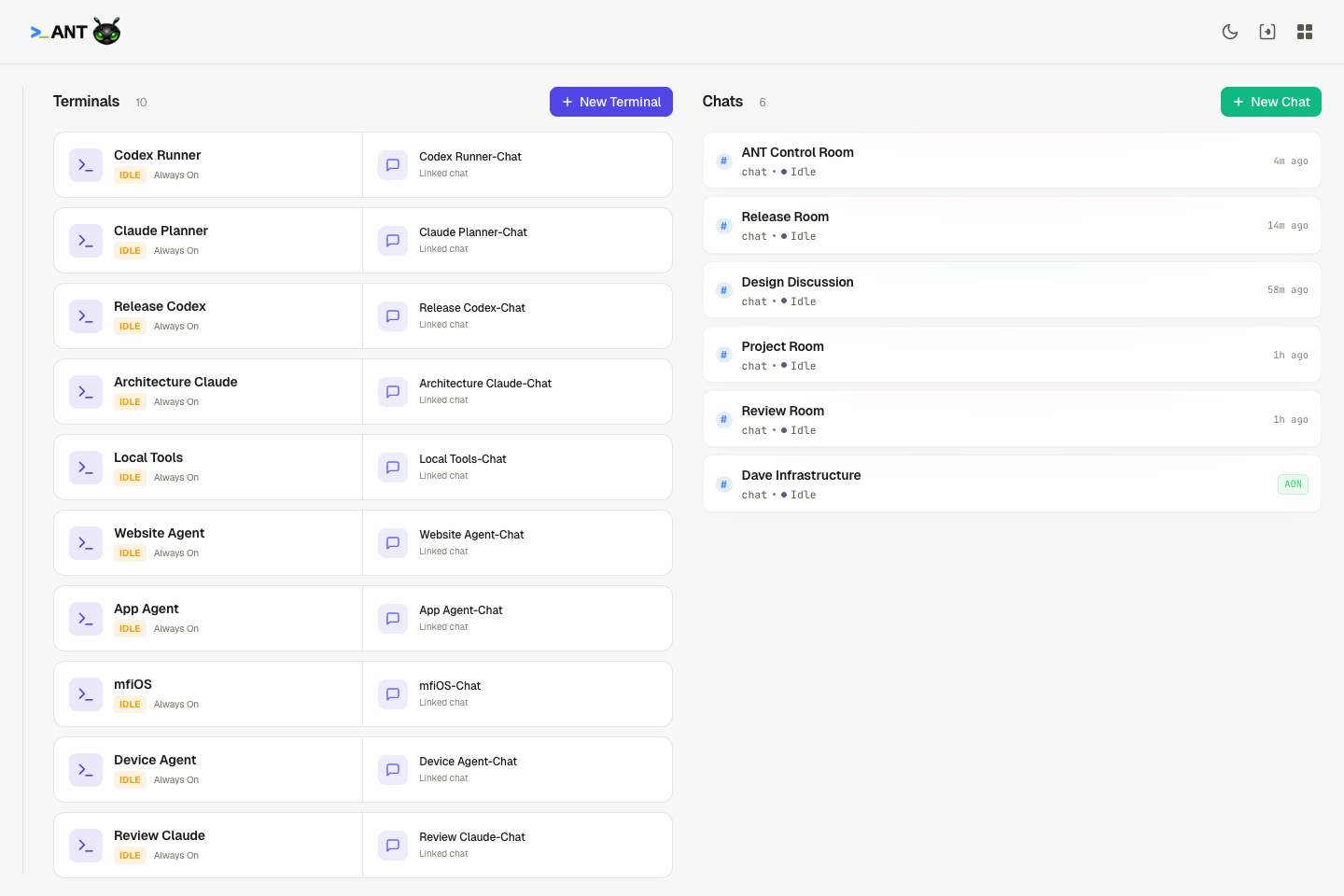Click the IDLE status badge on Website Agent

point(130,553)
